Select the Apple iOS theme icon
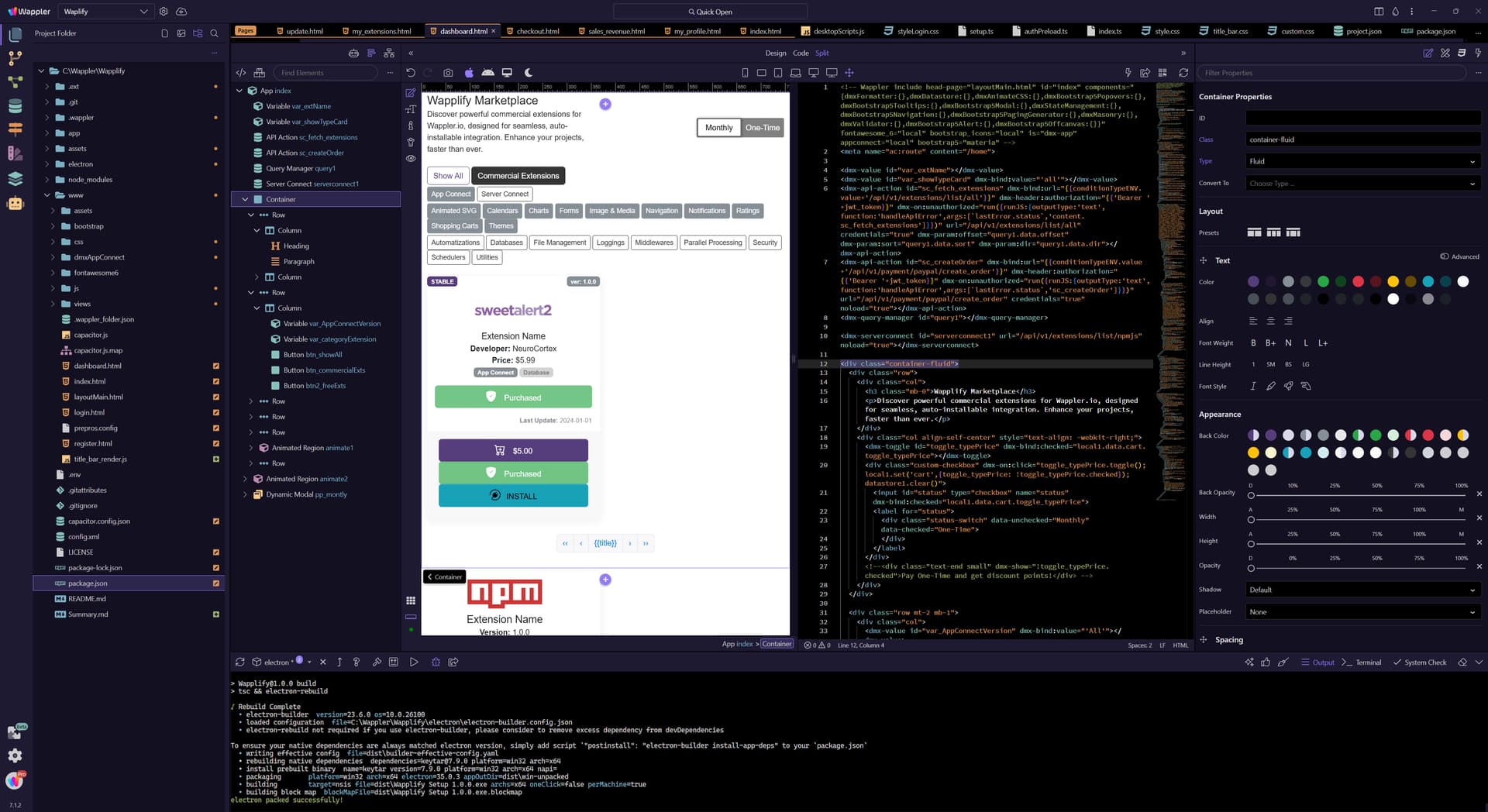Screen dimensions: 1488x812 [x=469, y=73]
